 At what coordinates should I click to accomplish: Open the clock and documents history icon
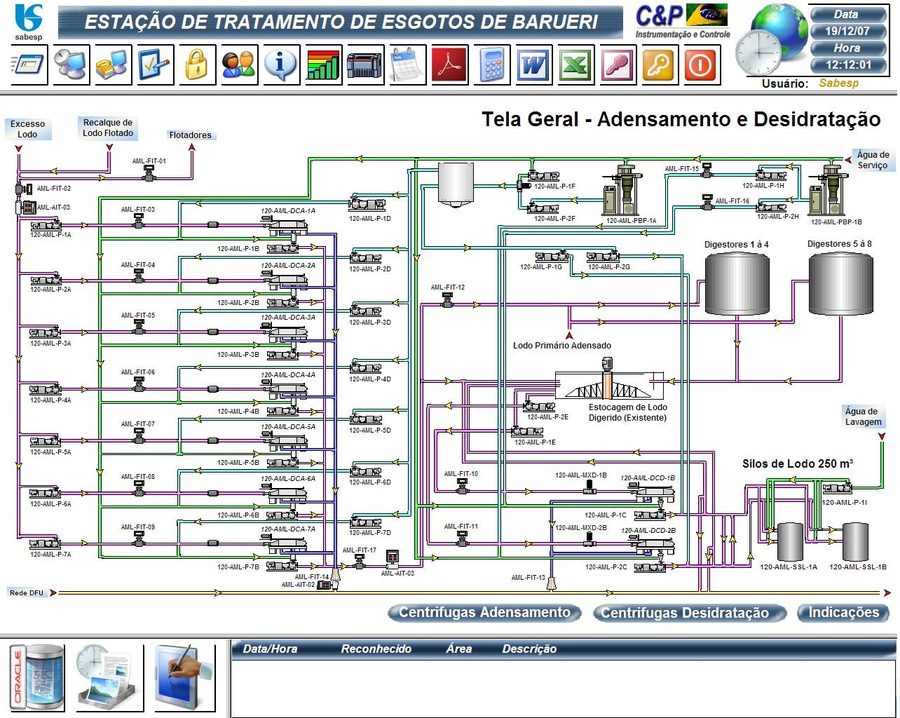[x=109, y=678]
